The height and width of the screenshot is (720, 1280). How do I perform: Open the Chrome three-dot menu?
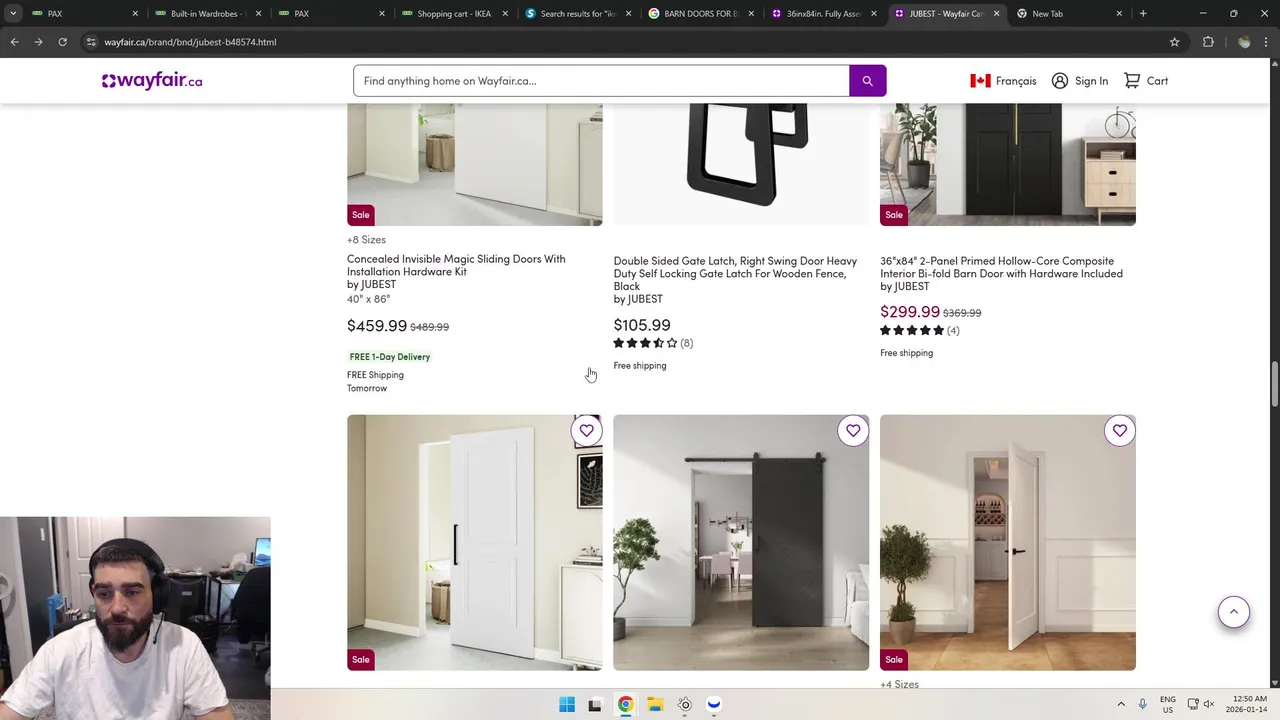[x=1267, y=42]
